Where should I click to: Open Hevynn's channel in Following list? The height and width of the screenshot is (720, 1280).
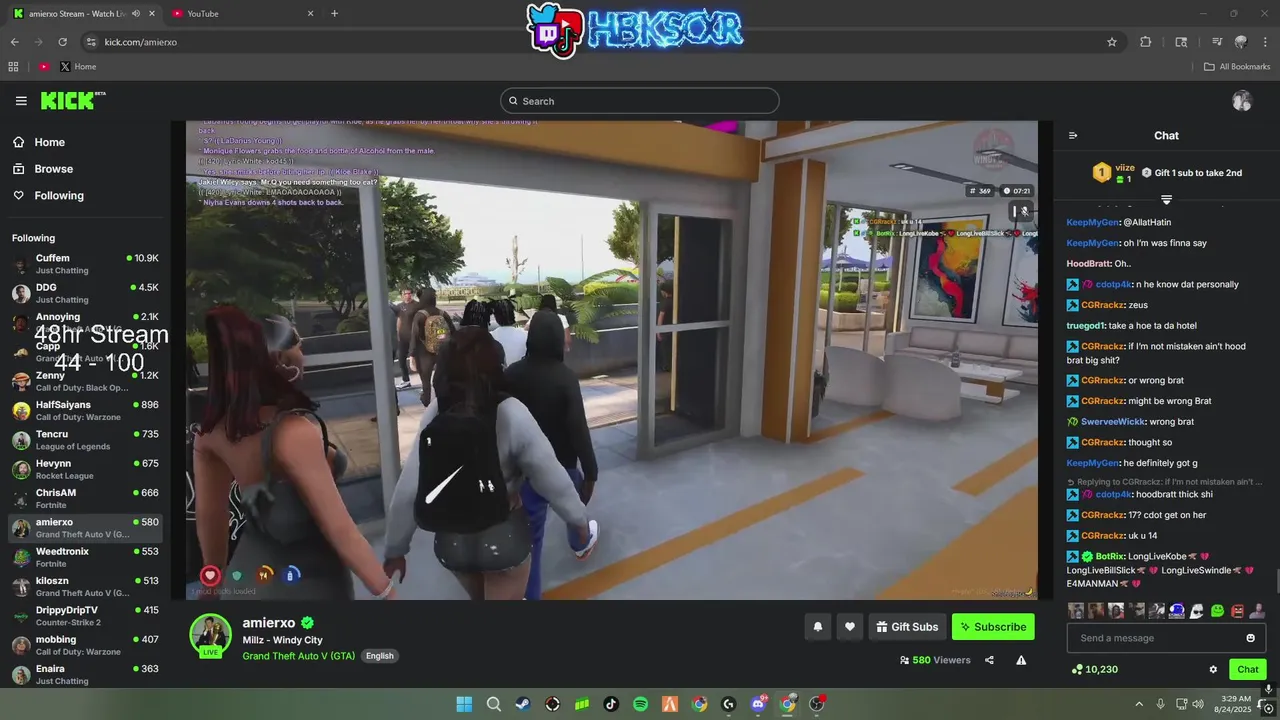coord(85,469)
